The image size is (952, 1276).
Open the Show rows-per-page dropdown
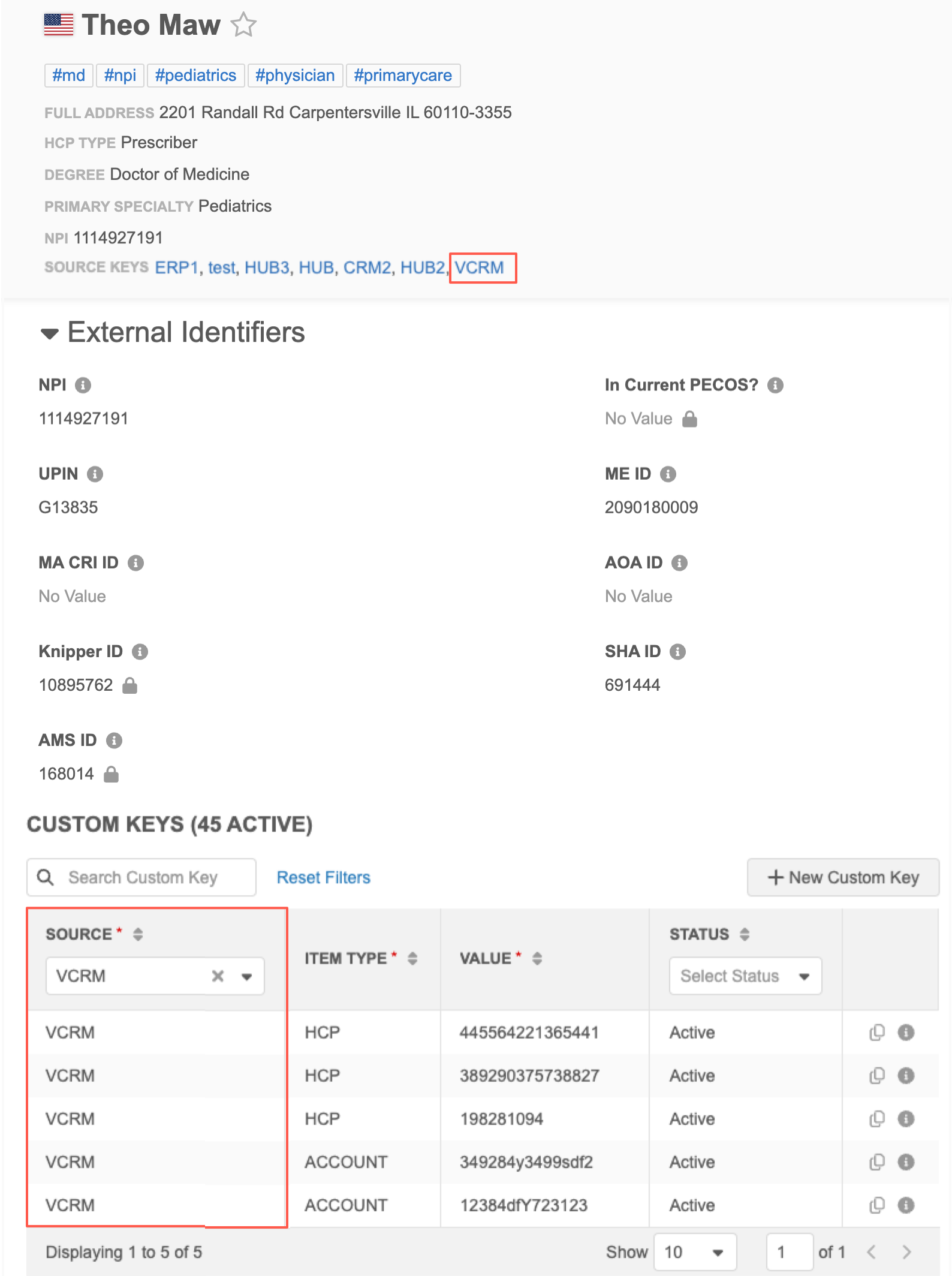[695, 1252]
